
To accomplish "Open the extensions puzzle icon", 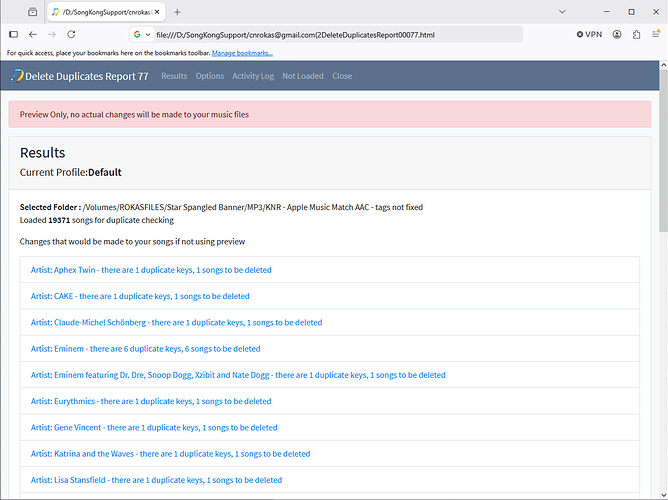I will [636, 34].
